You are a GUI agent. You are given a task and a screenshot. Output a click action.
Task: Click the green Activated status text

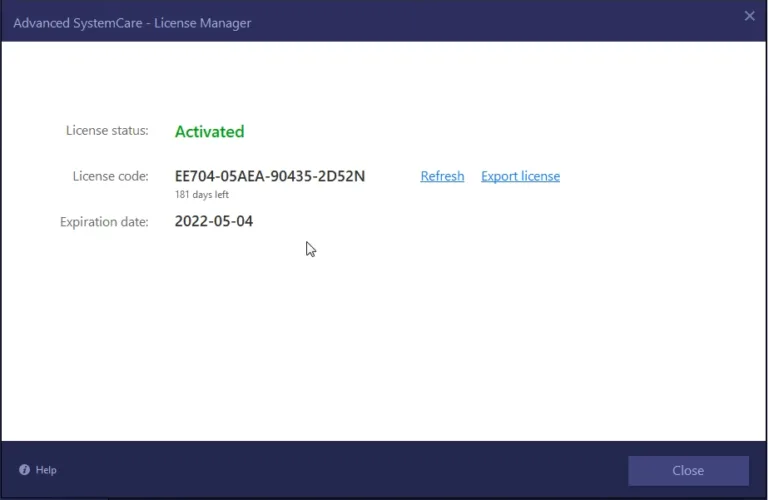209,131
